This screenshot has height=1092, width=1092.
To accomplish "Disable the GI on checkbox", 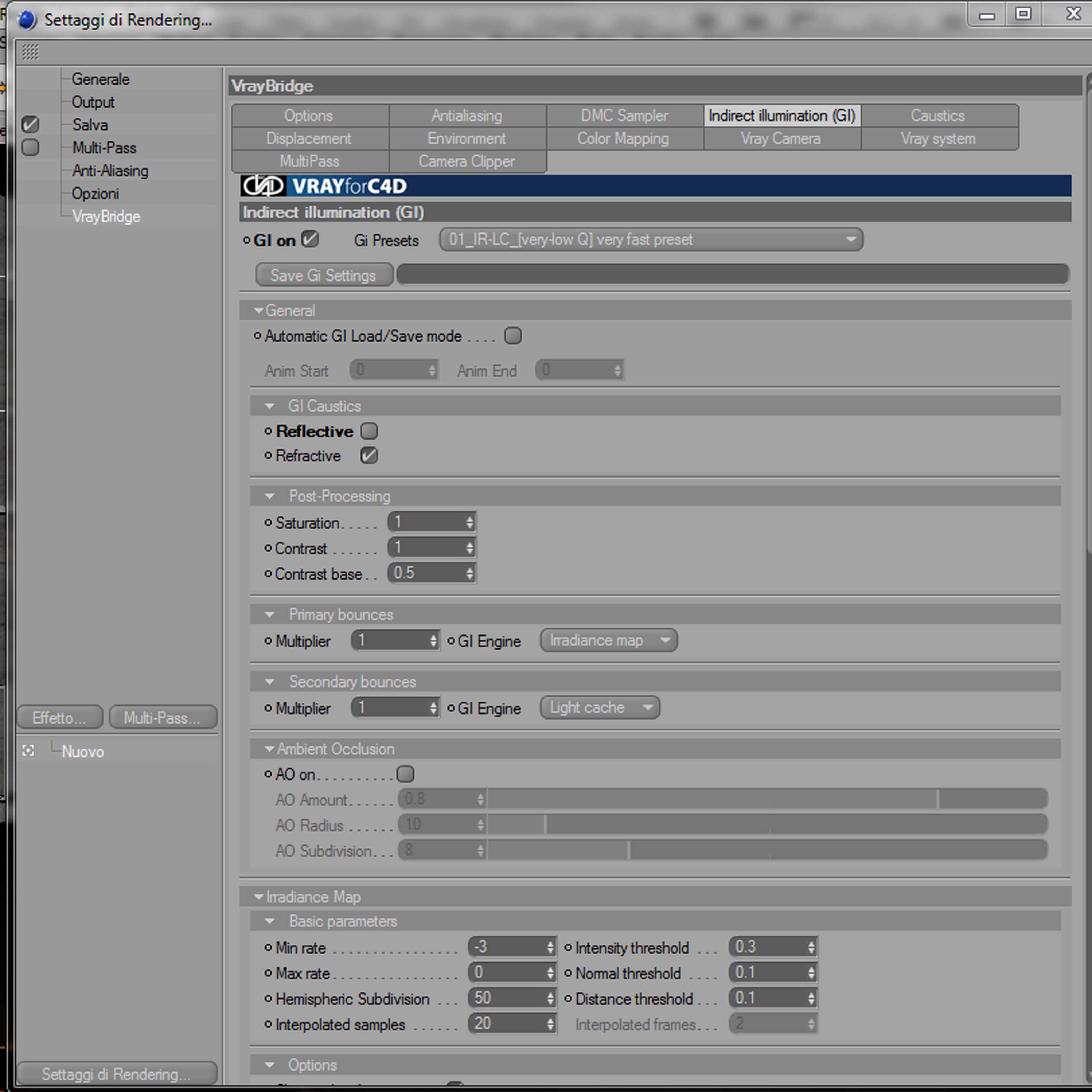I will pyautogui.click(x=310, y=239).
